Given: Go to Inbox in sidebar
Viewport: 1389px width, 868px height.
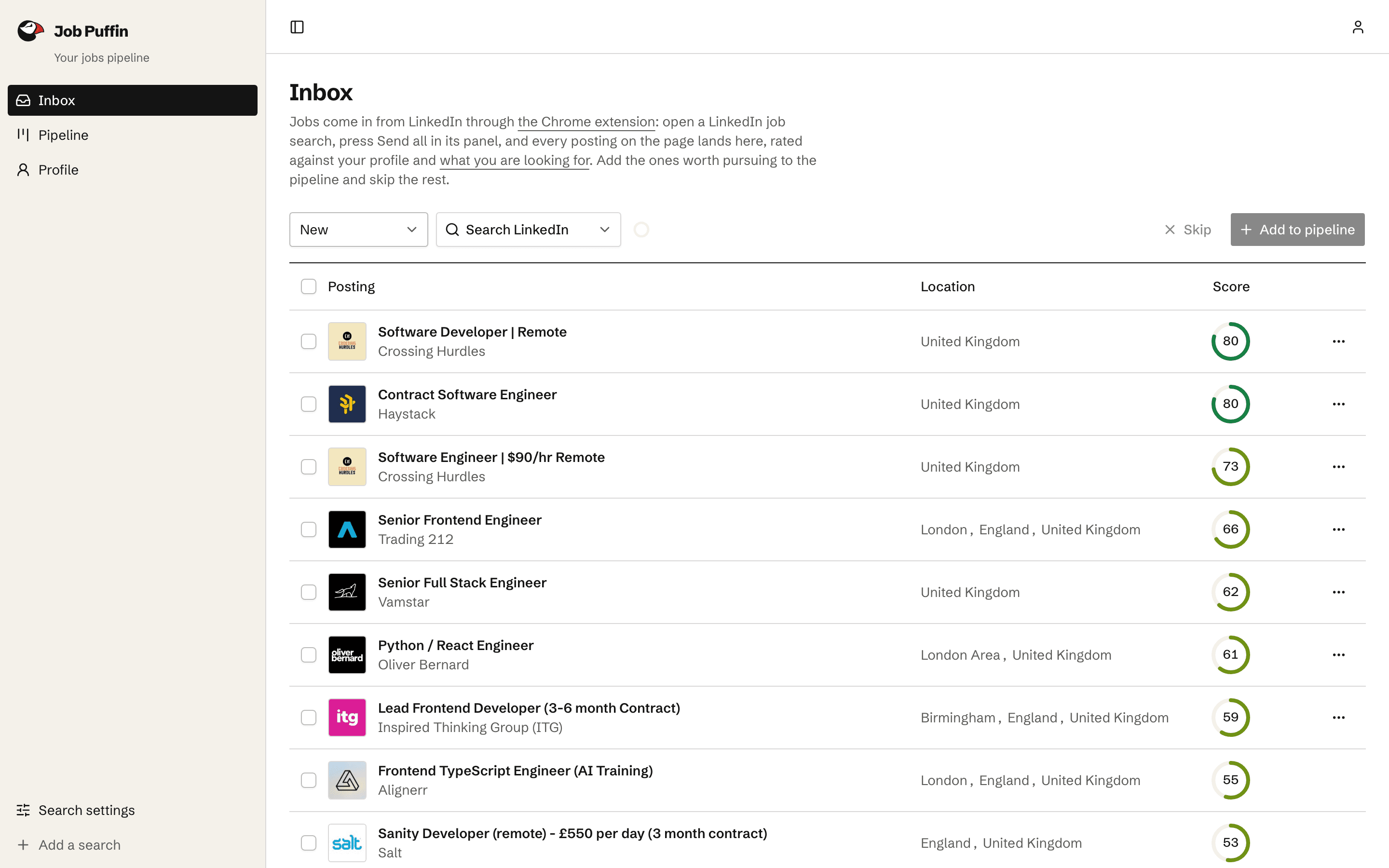Looking at the screenshot, I should (x=132, y=100).
